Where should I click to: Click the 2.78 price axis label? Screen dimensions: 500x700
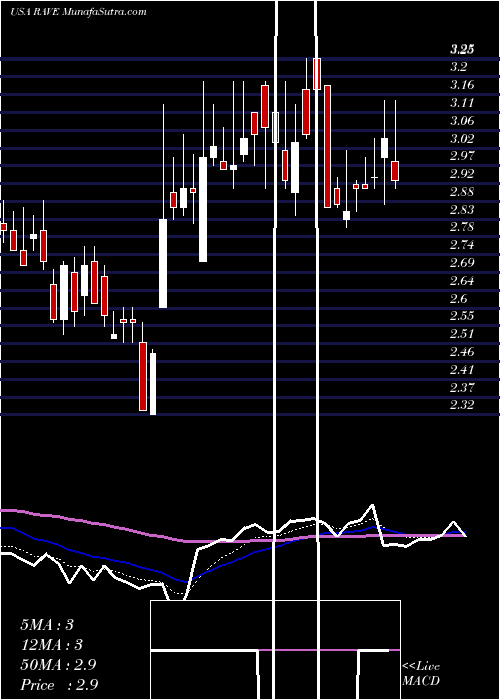click(462, 227)
